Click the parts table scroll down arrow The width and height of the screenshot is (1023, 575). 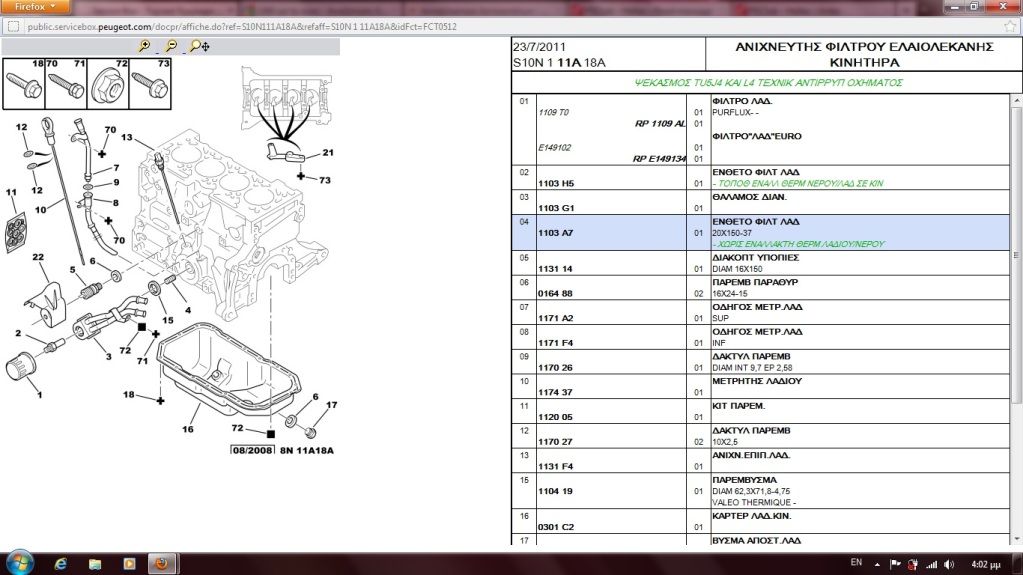1016,539
